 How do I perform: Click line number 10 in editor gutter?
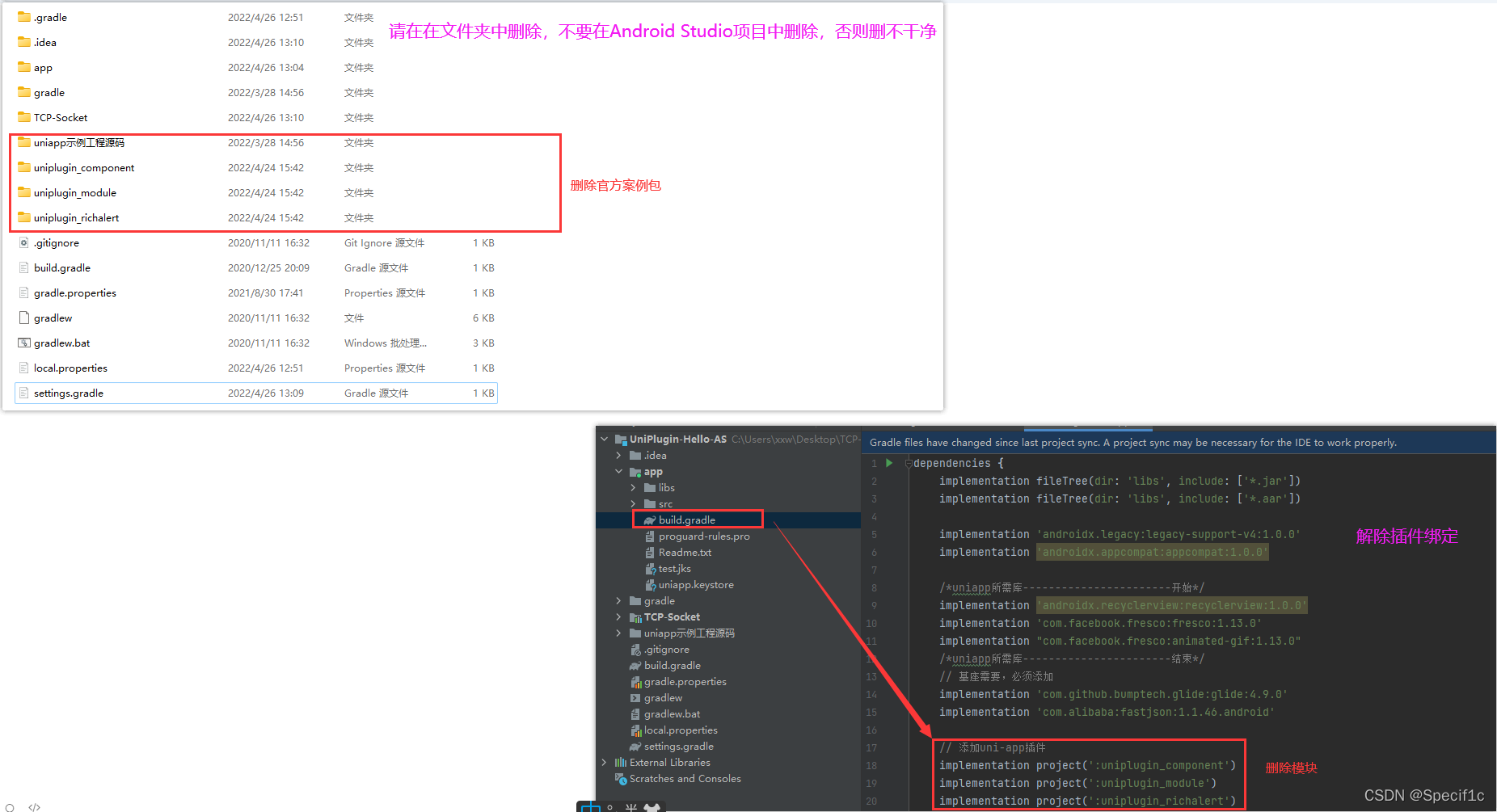(x=871, y=623)
